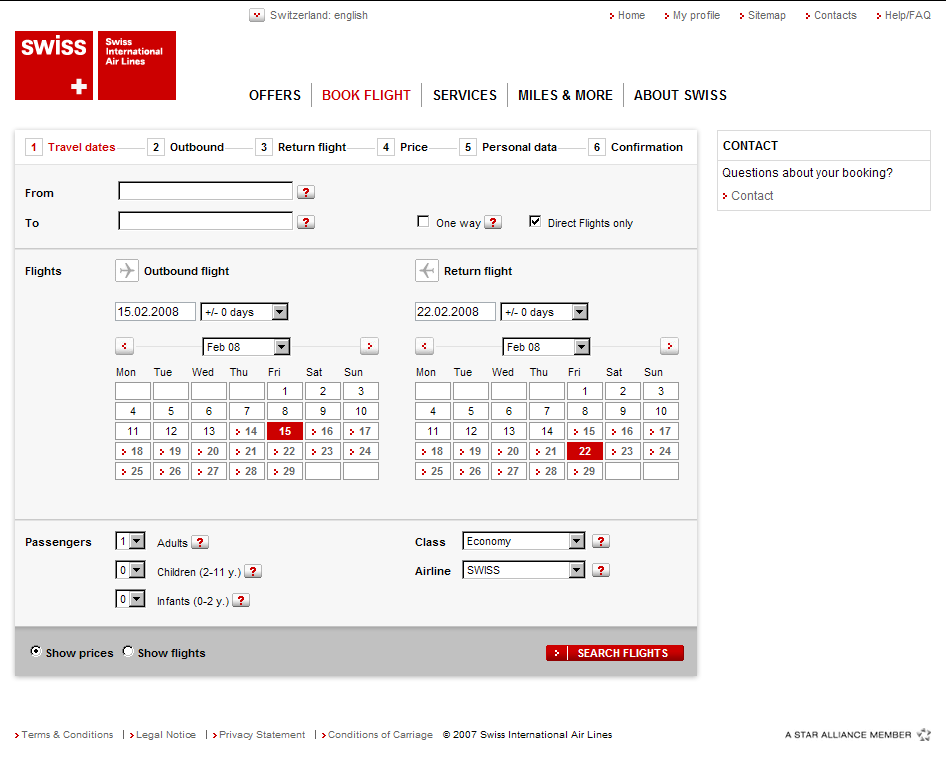Select day 24 in return calendar

click(661, 451)
